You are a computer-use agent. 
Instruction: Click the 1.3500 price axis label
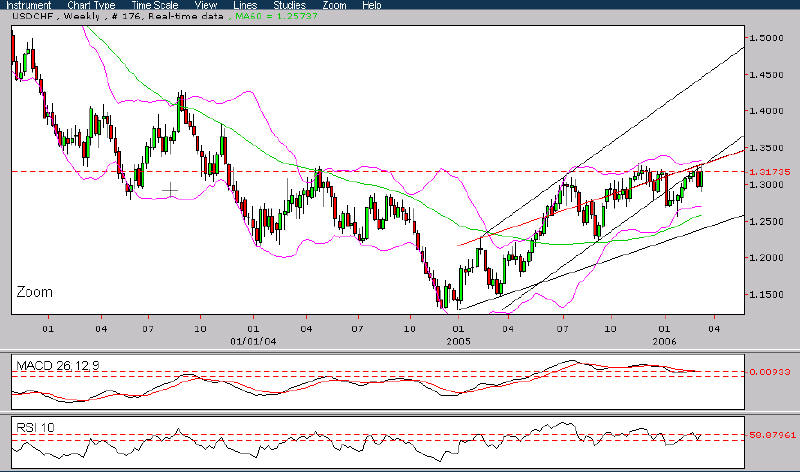point(766,148)
